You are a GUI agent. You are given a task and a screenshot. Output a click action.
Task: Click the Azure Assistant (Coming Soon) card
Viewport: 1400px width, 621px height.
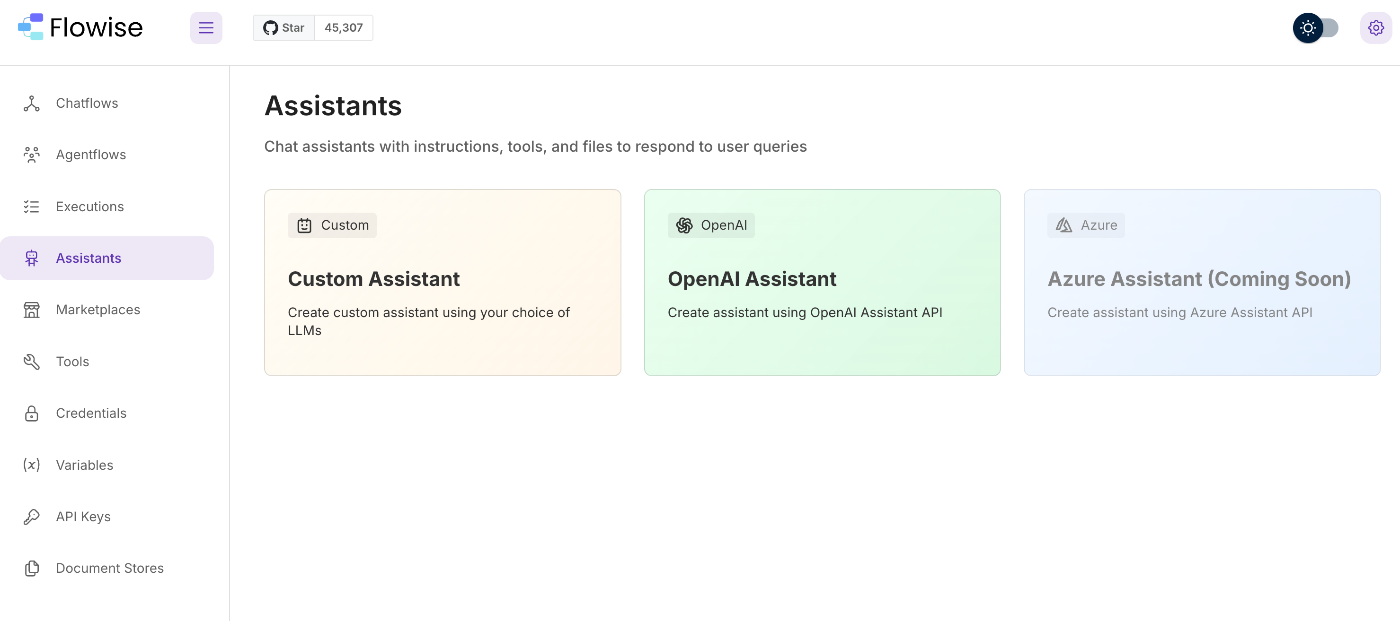[1202, 283]
